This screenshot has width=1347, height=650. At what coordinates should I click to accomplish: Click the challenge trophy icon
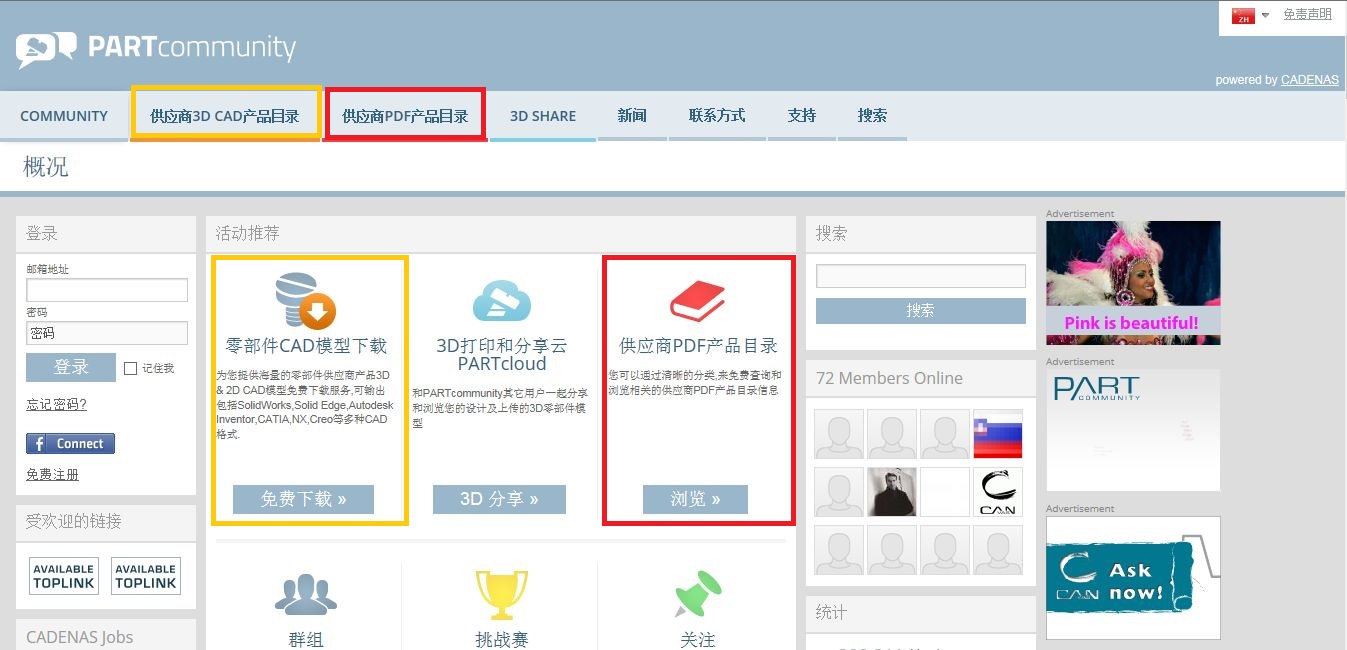501,595
